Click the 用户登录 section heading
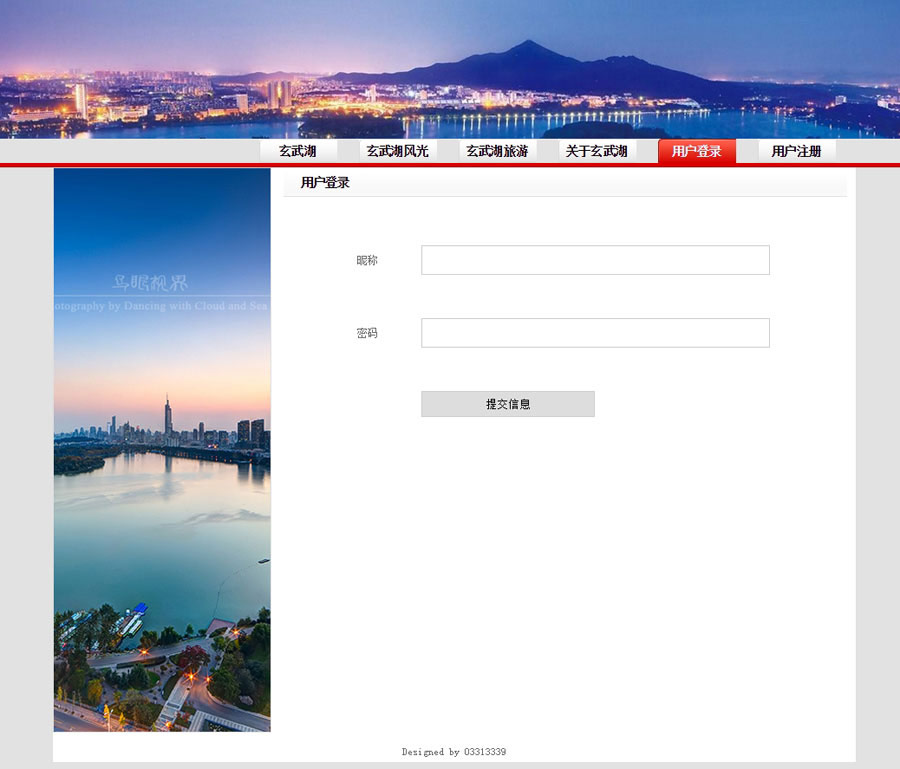 click(325, 182)
